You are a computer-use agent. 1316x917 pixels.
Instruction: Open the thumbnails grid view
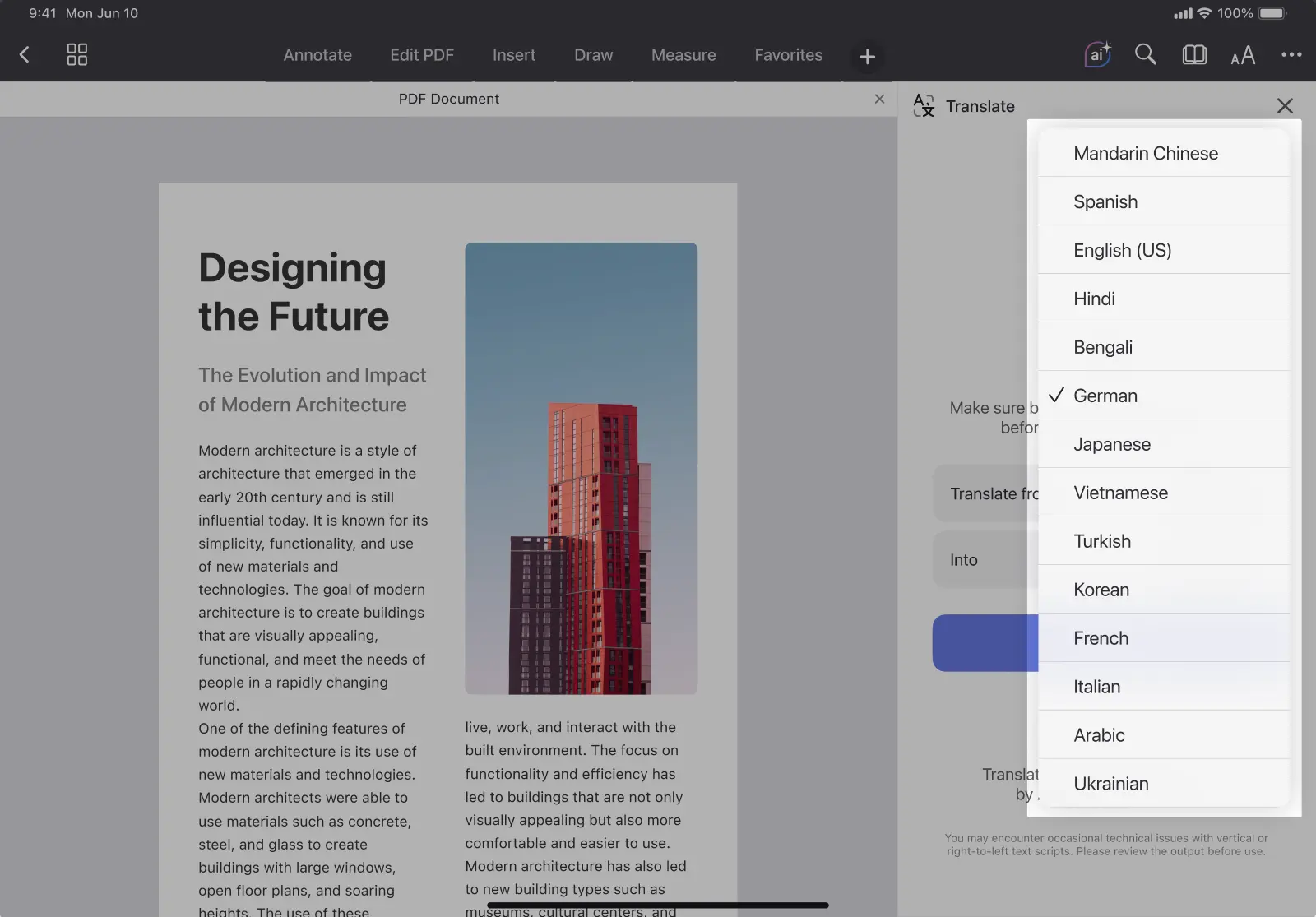click(x=76, y=55)
